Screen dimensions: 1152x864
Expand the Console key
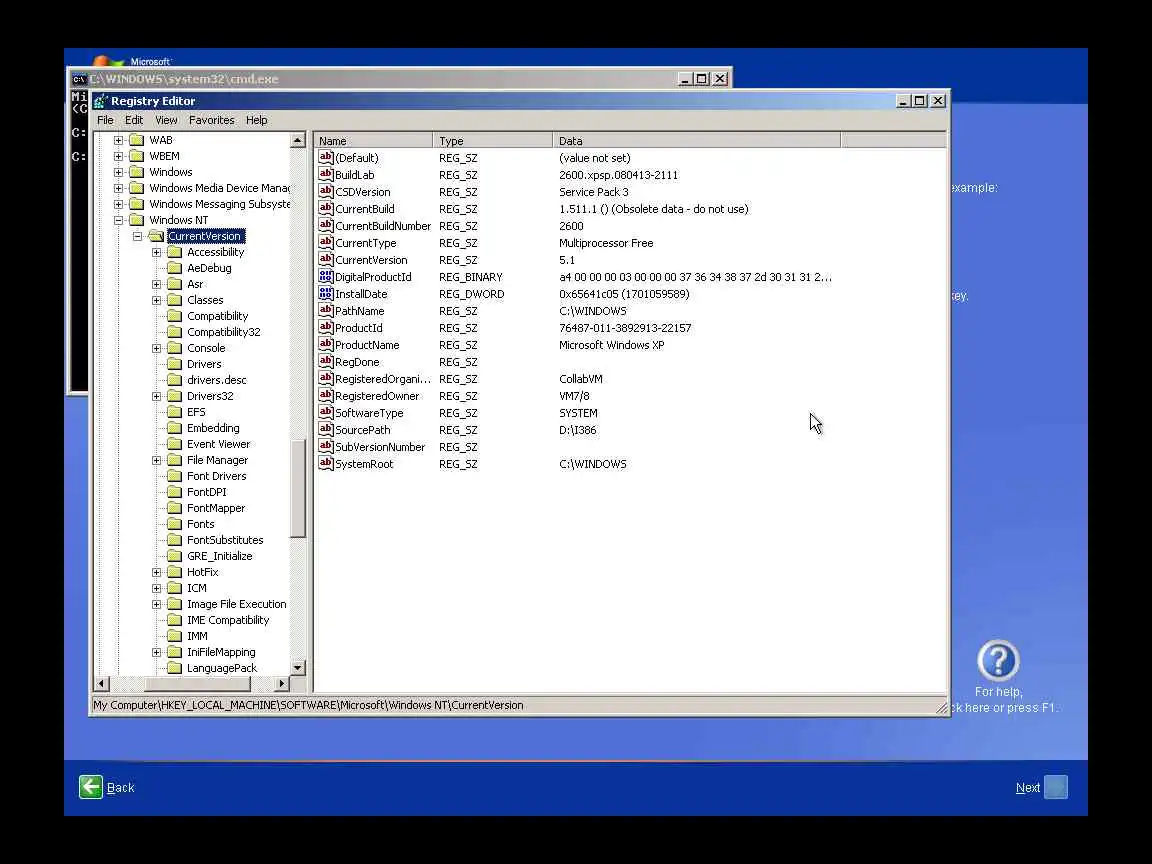pos(156,348)
